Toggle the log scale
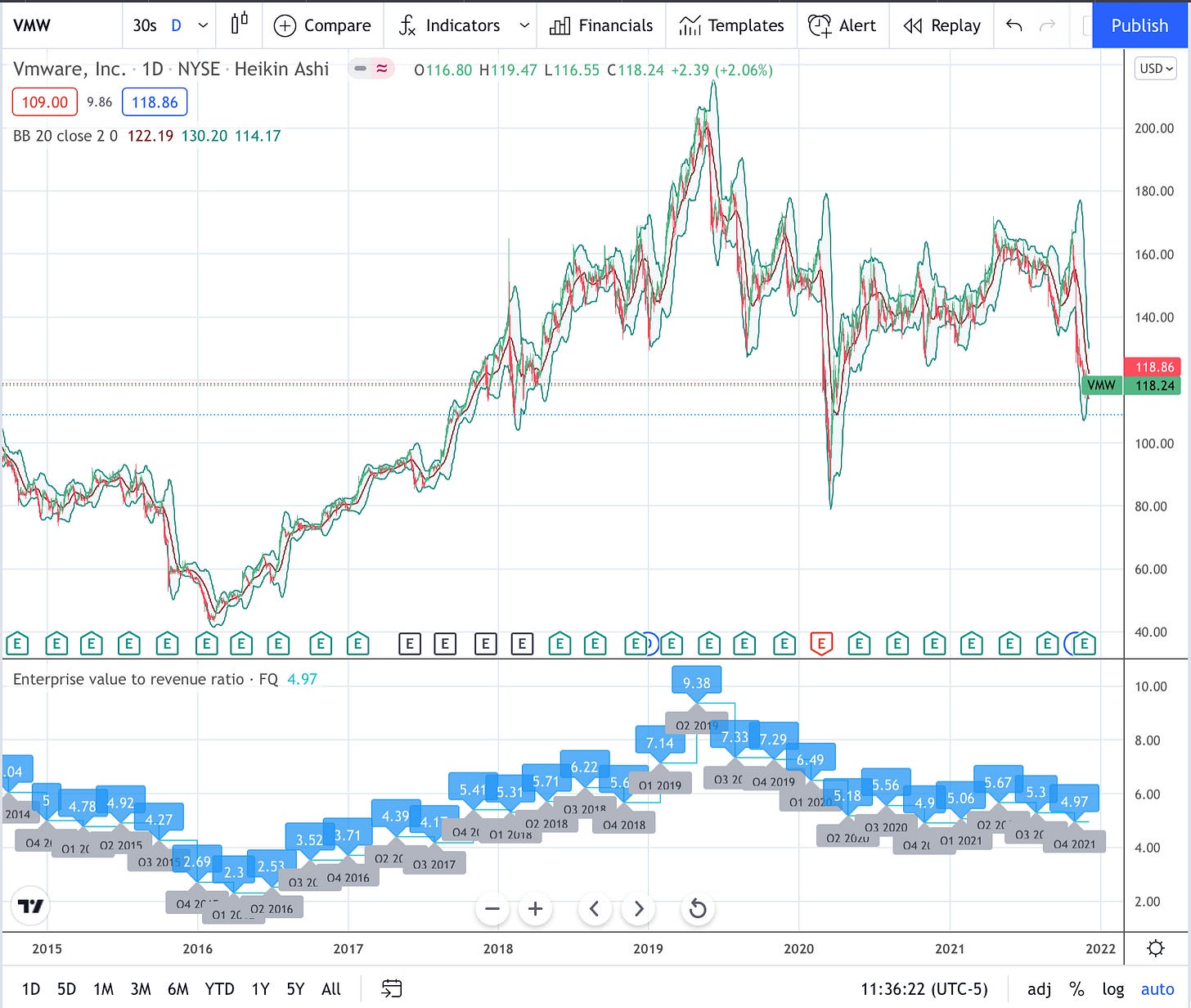1191x1008 pixels. tap(1113, 989)
